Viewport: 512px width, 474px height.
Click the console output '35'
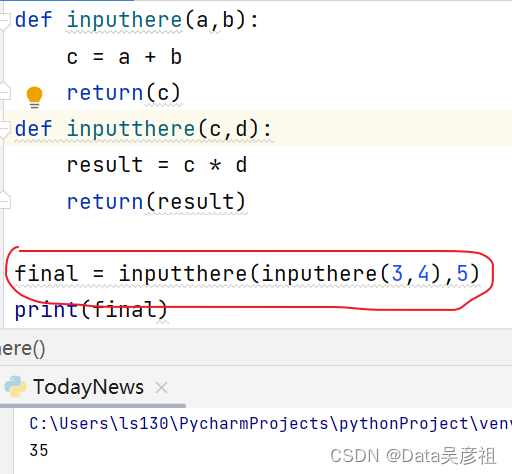39,450
